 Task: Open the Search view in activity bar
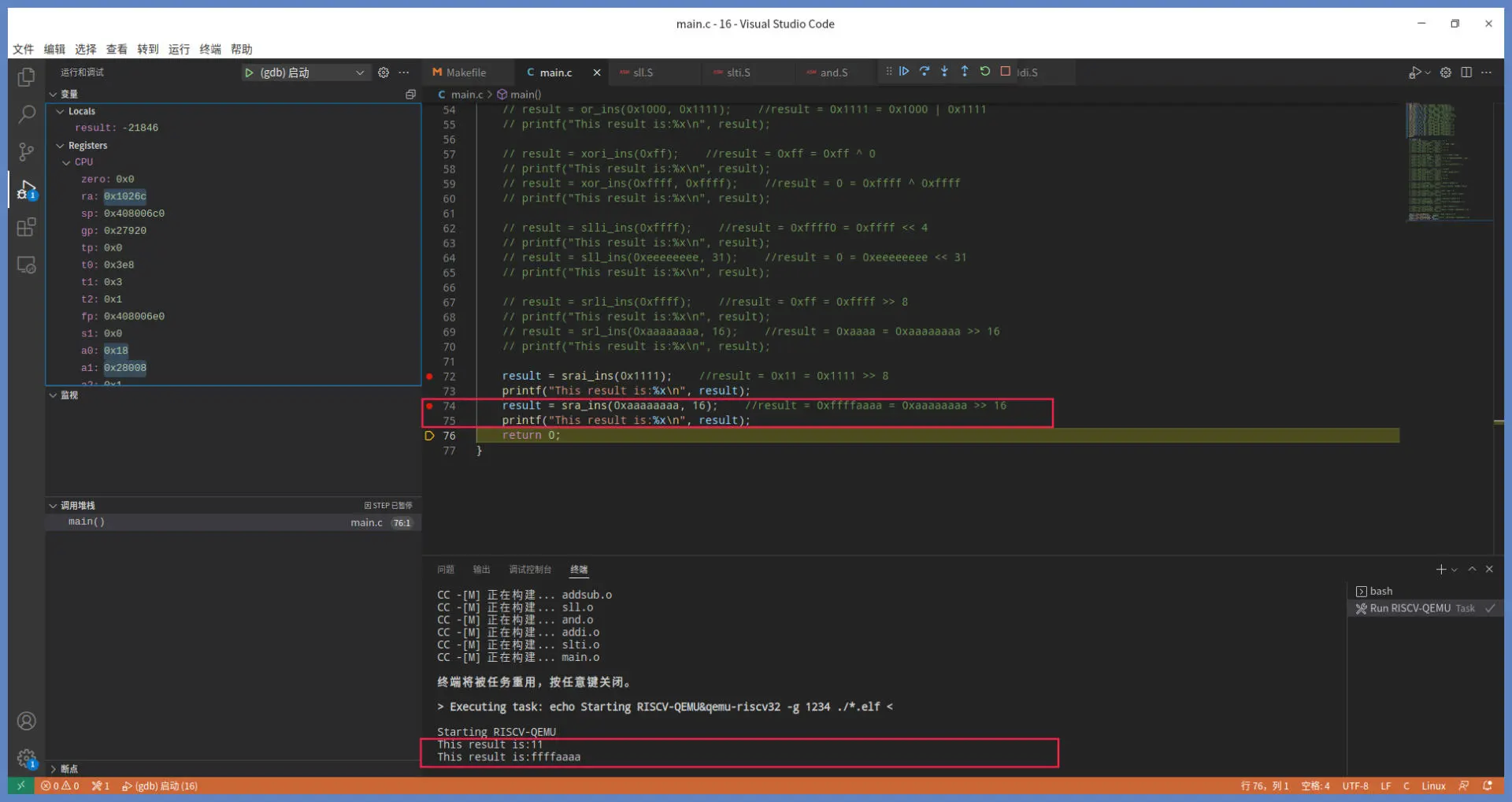(x=27, y=114)
